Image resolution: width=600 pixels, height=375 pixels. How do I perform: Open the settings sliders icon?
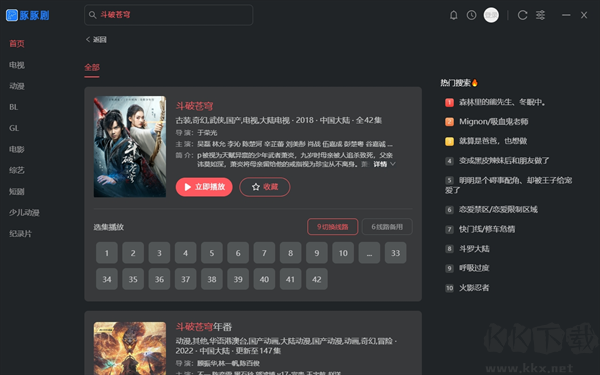[540, 15]
